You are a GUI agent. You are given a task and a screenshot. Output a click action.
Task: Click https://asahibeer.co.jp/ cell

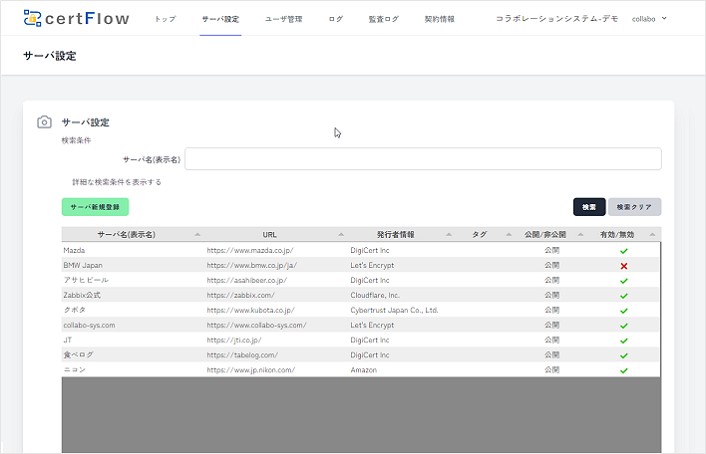tap(247, 280)
